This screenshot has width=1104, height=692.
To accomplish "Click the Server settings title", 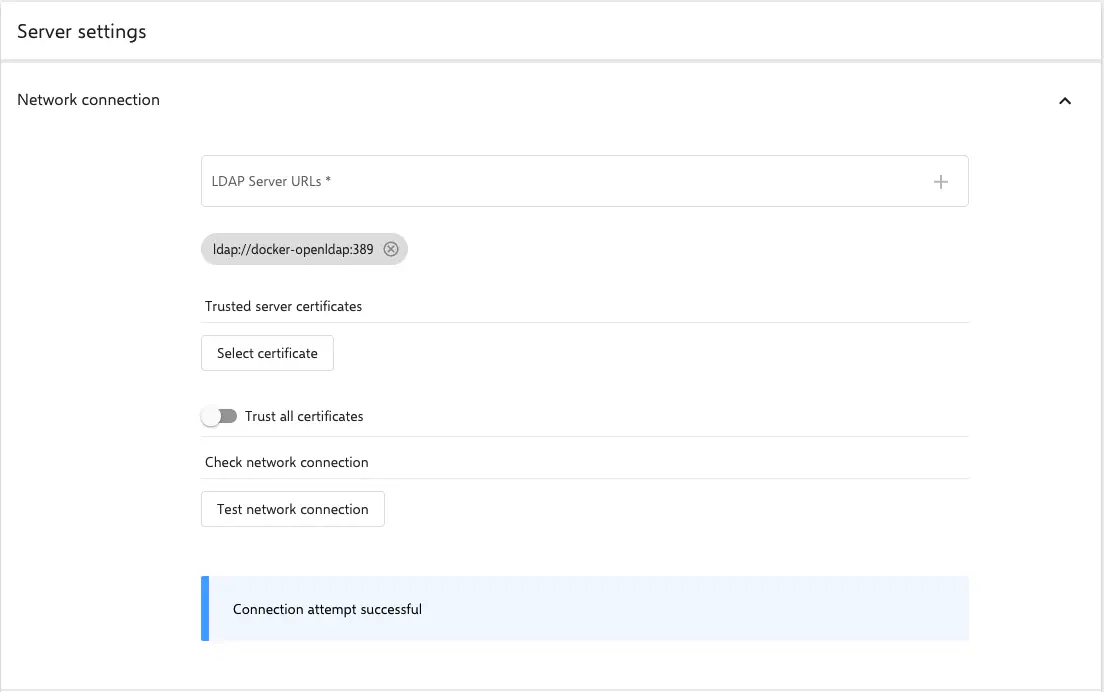I will [80, 31].
